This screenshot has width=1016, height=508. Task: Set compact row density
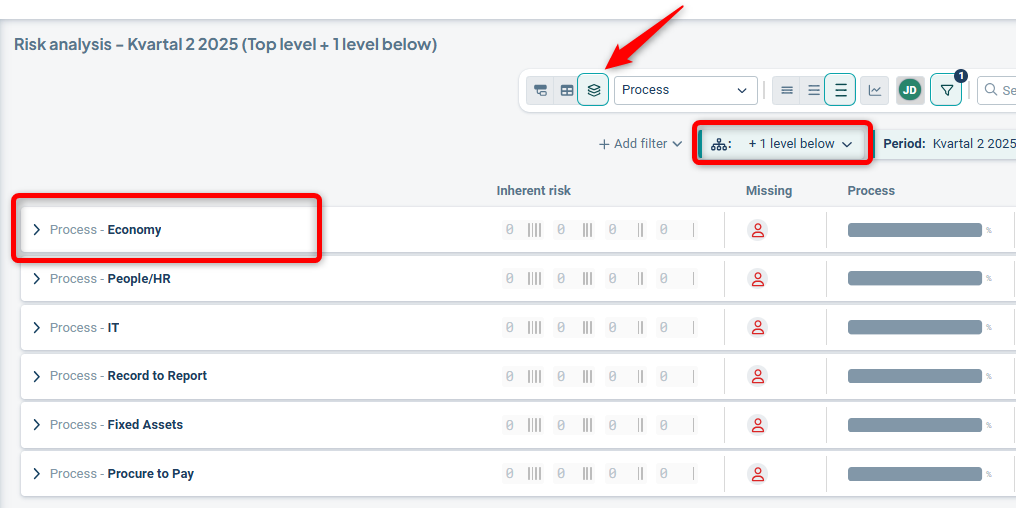[x=787, y=90]
